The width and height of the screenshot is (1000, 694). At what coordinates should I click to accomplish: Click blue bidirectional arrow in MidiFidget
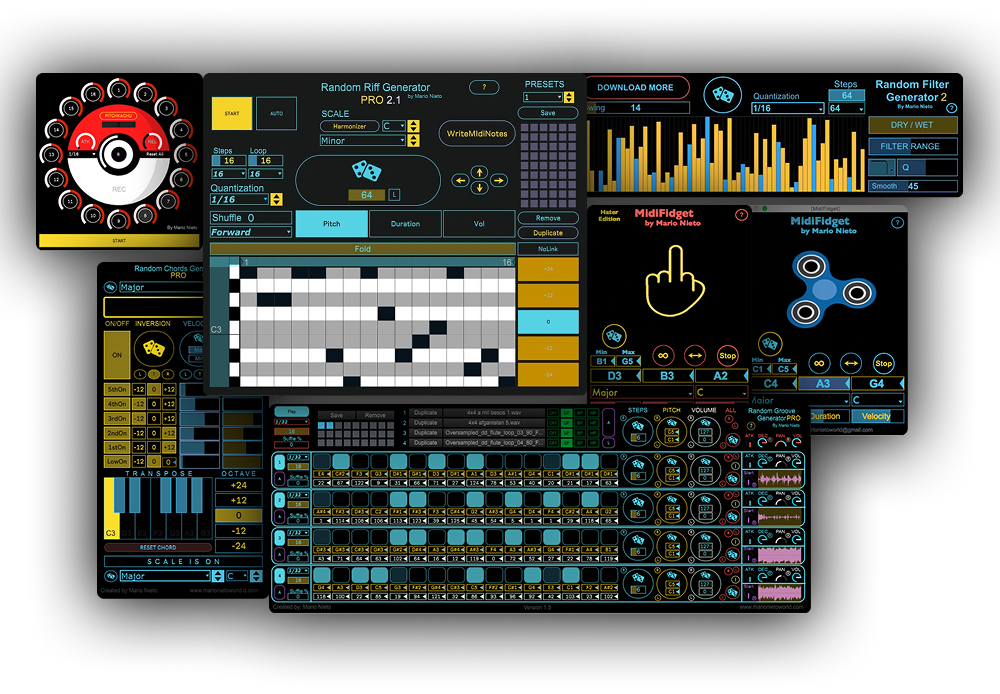tap(851, 364)
